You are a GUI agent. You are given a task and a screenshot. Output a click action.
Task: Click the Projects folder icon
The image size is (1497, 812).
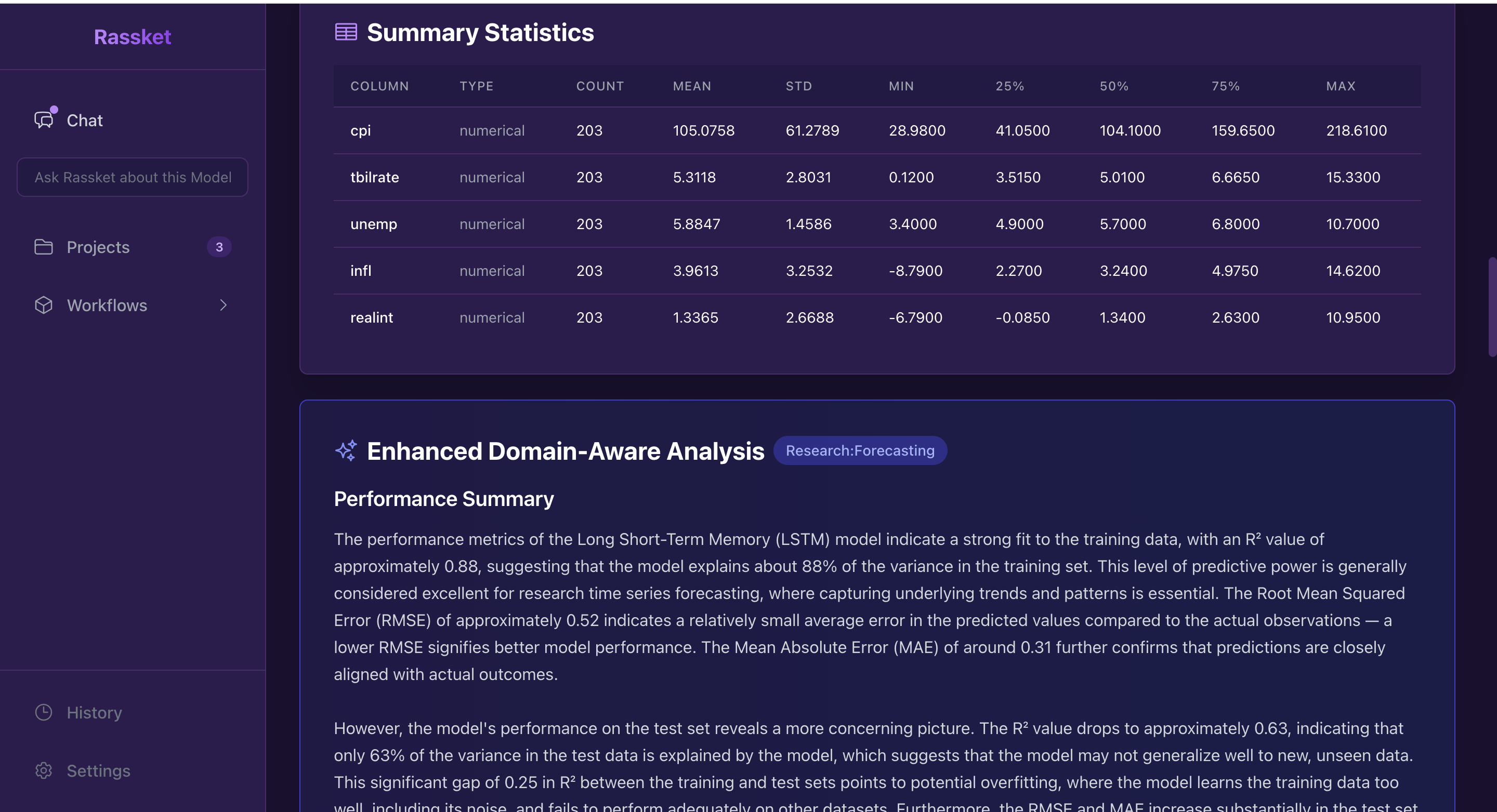(44, 247)
